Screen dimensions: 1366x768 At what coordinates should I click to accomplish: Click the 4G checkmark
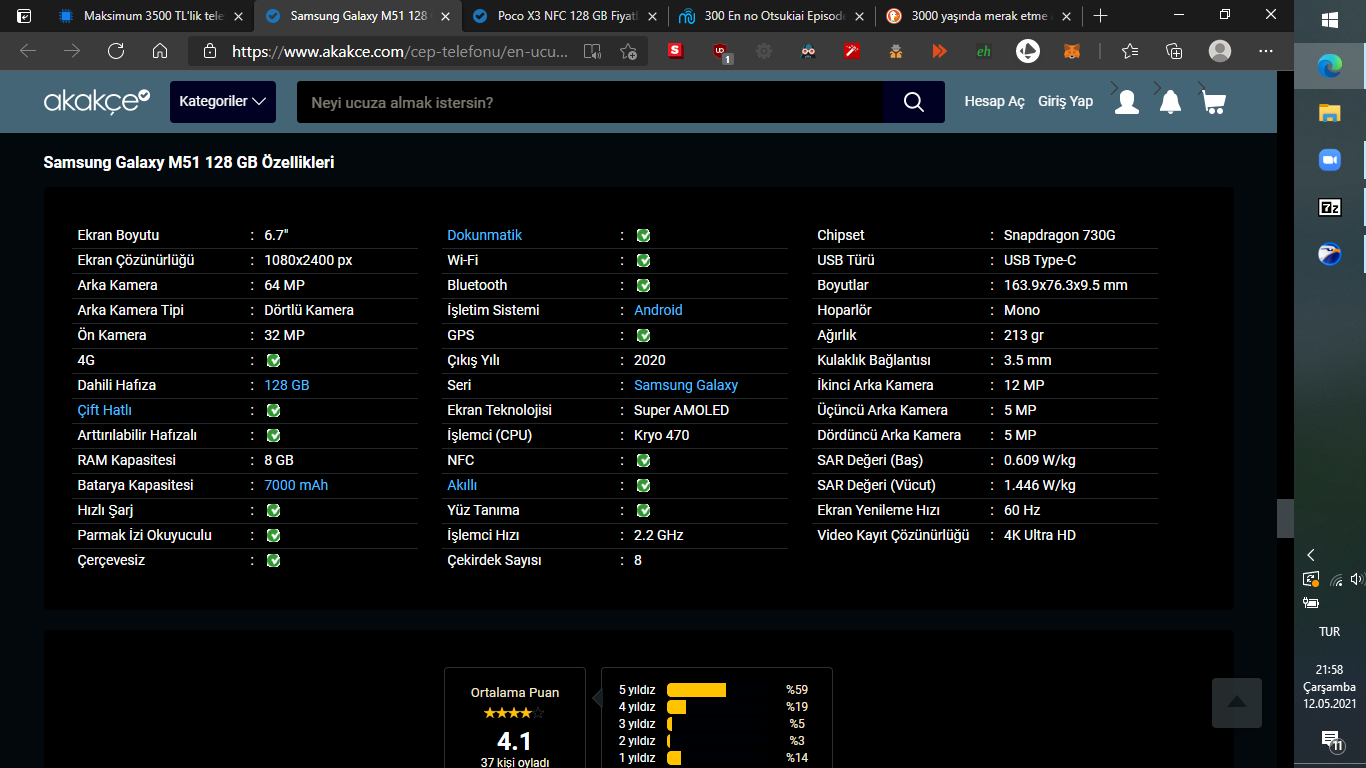tap(273, 360)
